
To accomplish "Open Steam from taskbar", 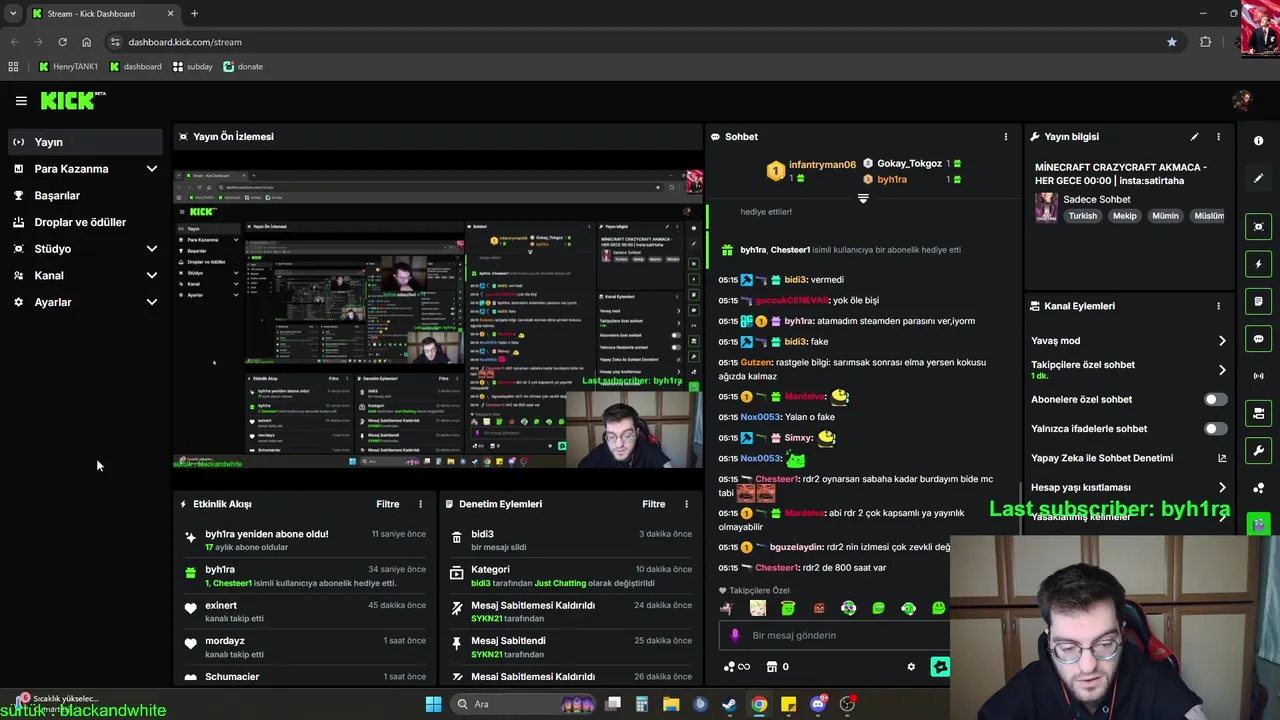I will pyautogui.click(x=730, y=704).
